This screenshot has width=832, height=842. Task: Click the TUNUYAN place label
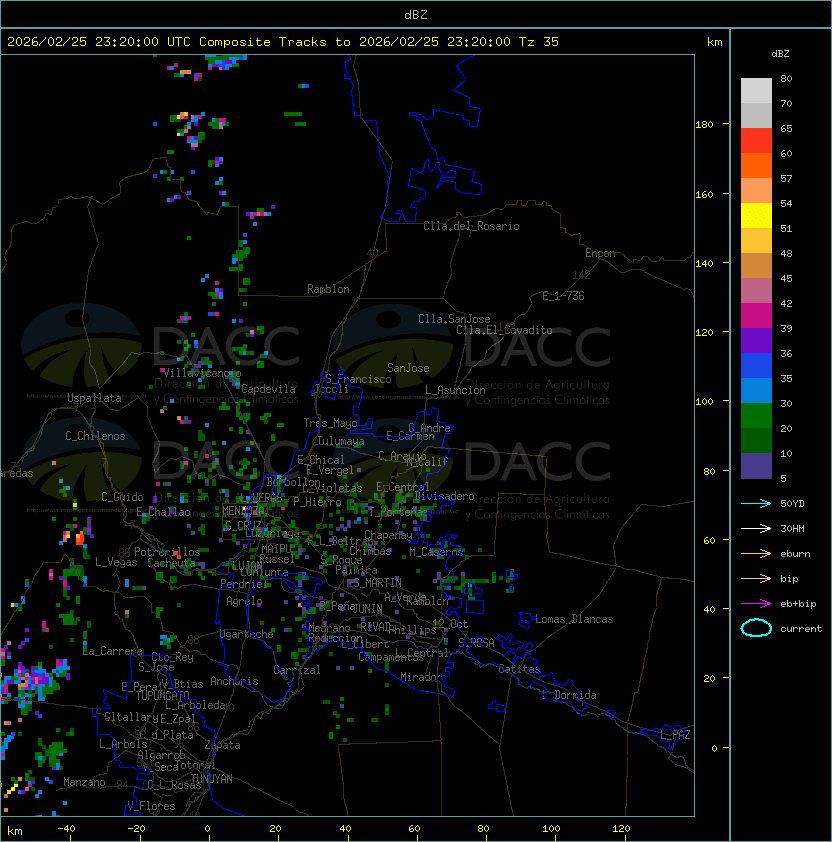click(x=212, y=779)
